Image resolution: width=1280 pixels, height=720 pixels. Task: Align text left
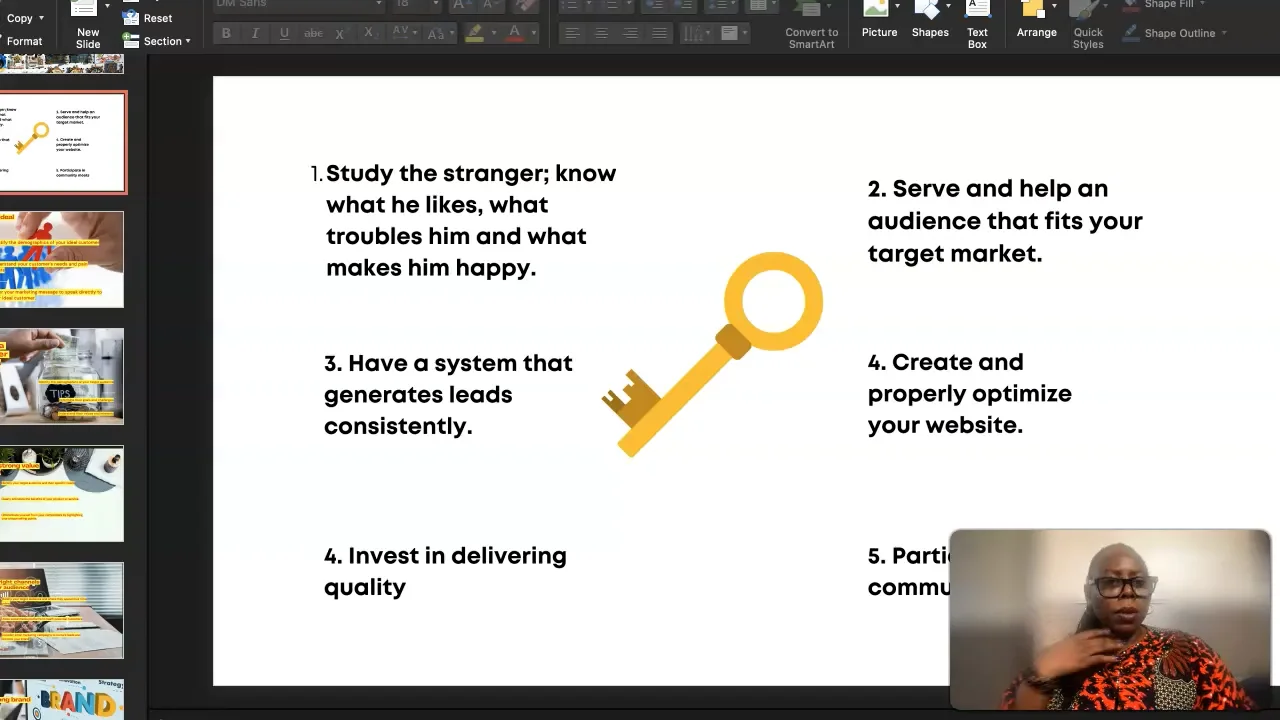(572, 33)
